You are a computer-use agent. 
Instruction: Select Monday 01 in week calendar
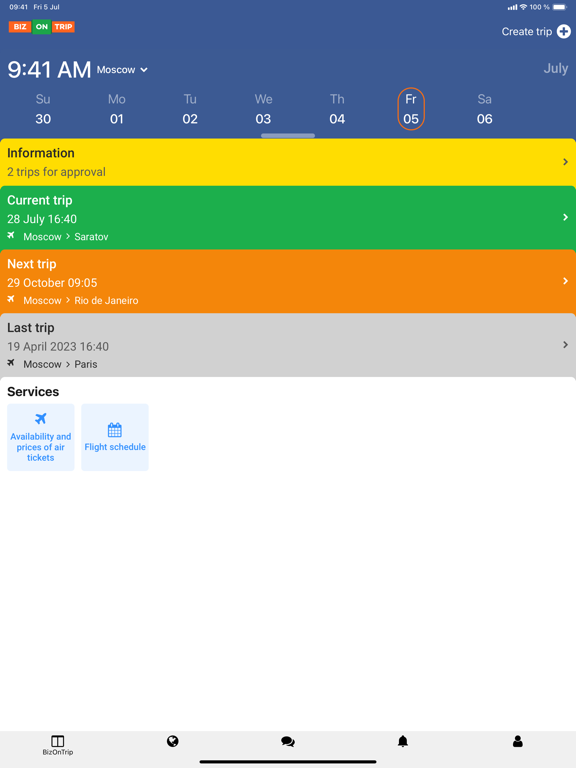[x=117, y=109]
